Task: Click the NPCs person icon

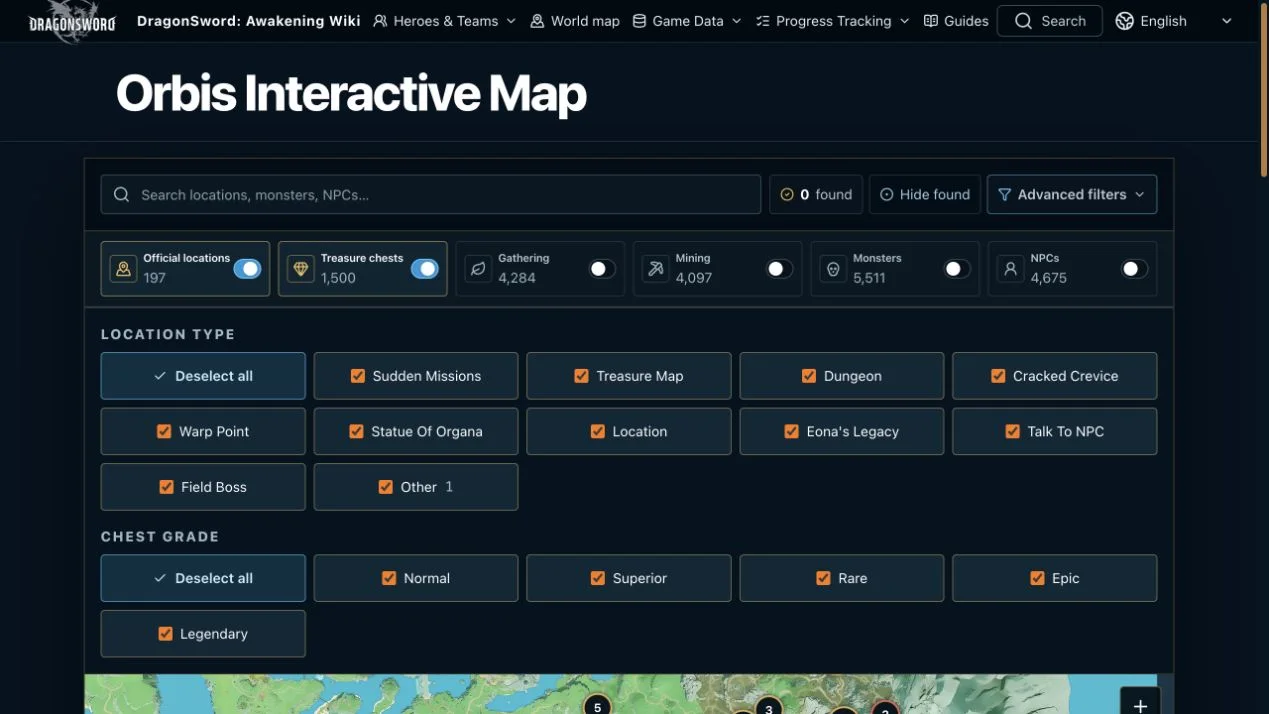Action: tap(1011, 269)
